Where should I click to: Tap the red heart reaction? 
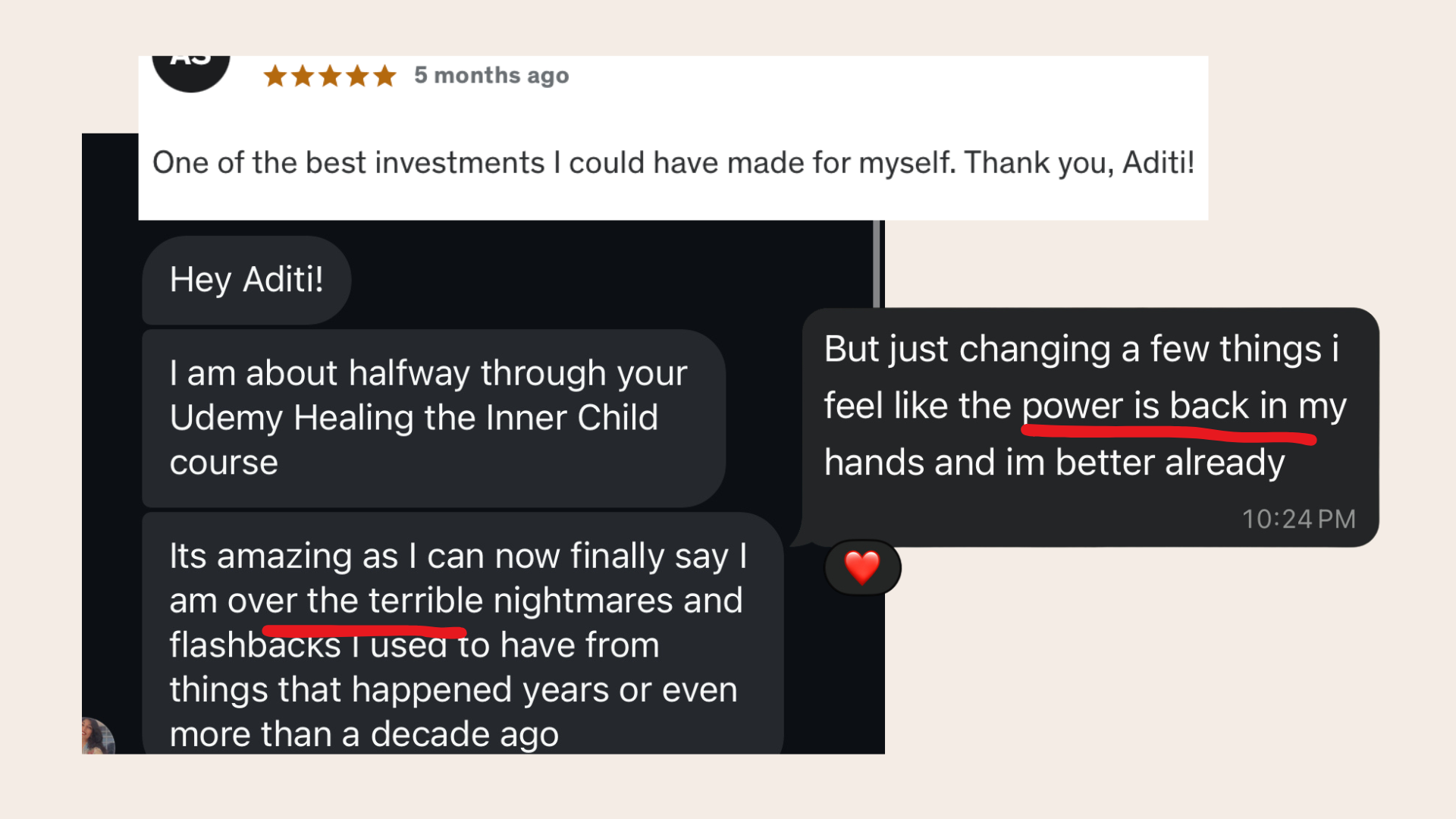click(862, 567)
